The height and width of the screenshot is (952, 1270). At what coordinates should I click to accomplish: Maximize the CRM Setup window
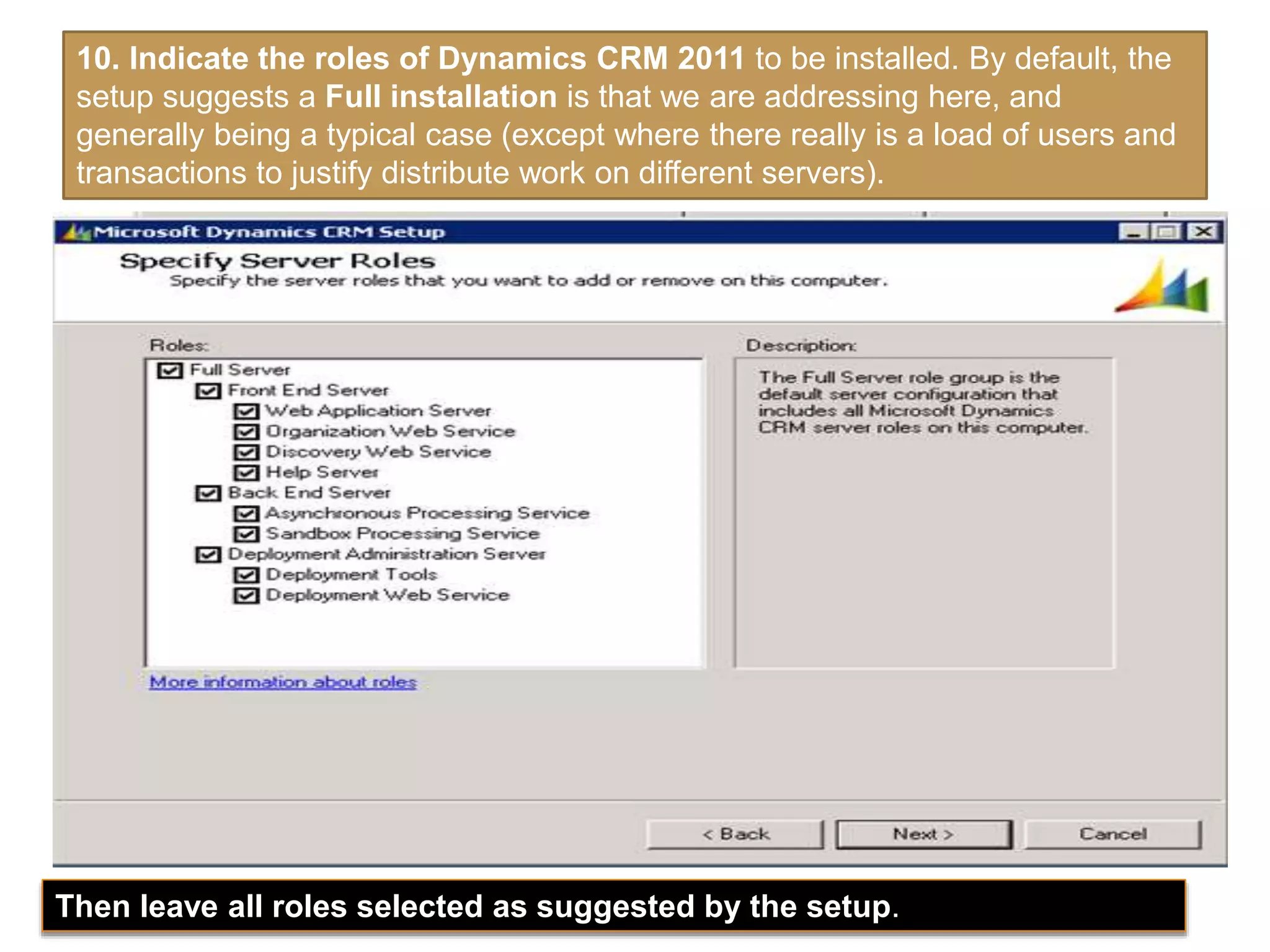[1167, 232]
